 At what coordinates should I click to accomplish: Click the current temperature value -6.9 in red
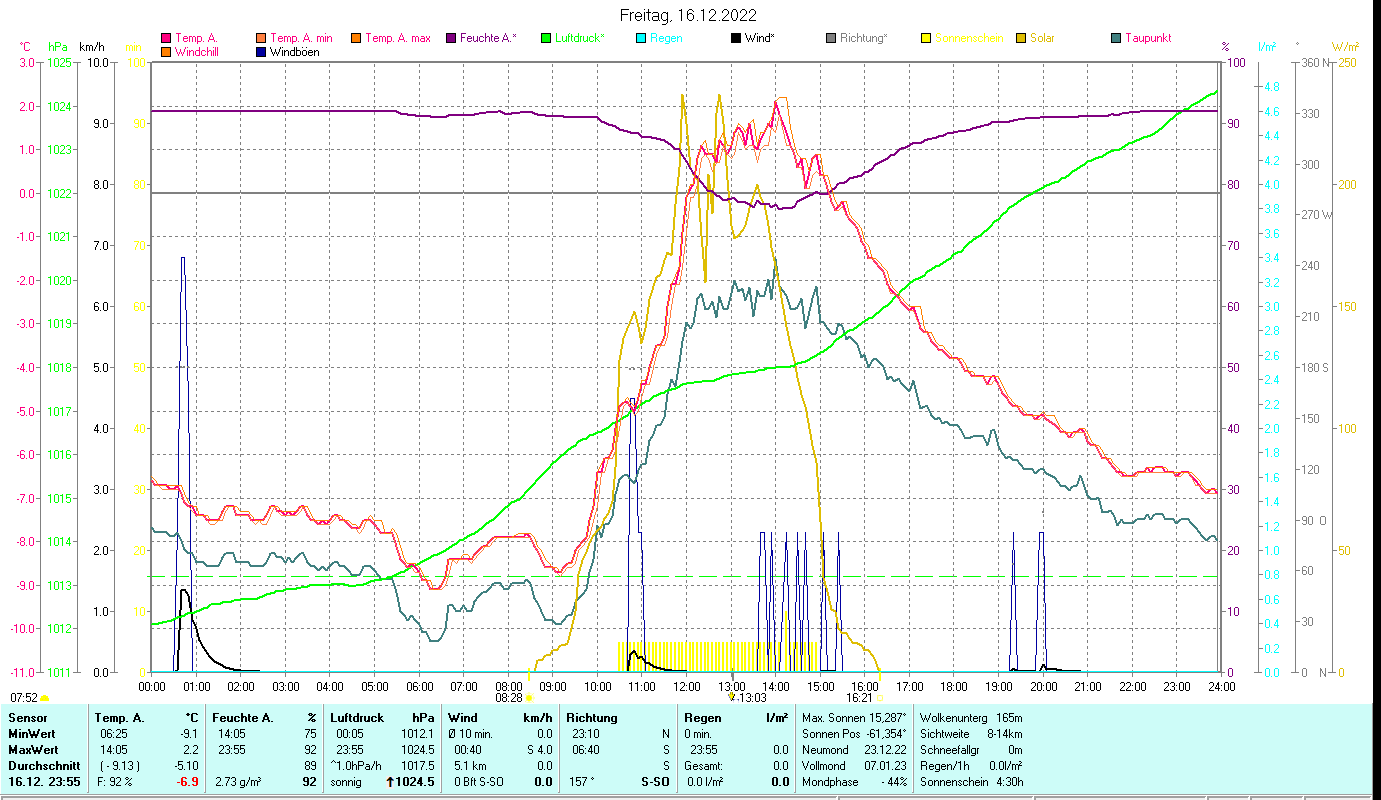(187, 782)
